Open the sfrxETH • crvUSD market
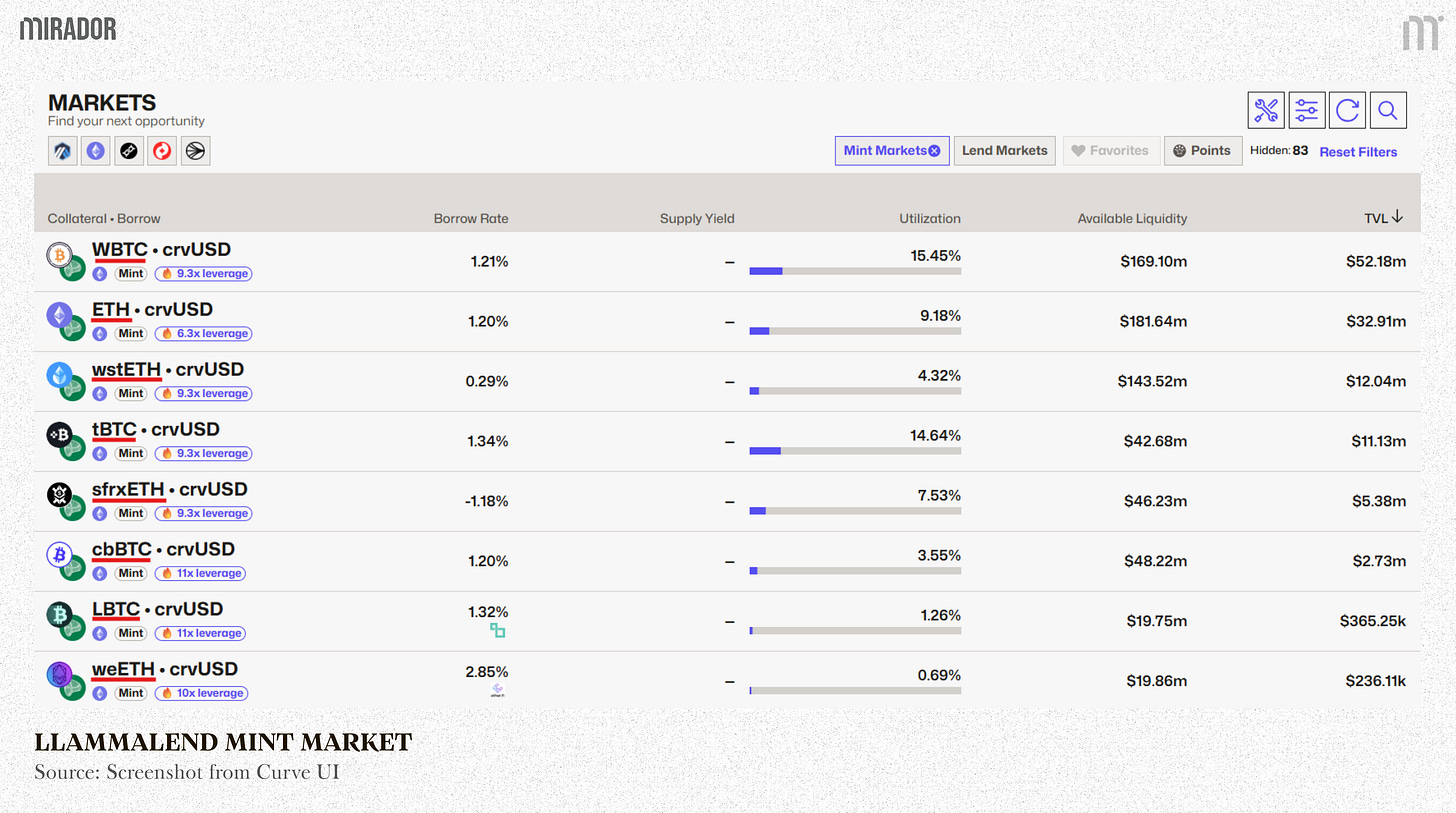The height and width of the screenshot is (813, 1456). coord(169,490)
